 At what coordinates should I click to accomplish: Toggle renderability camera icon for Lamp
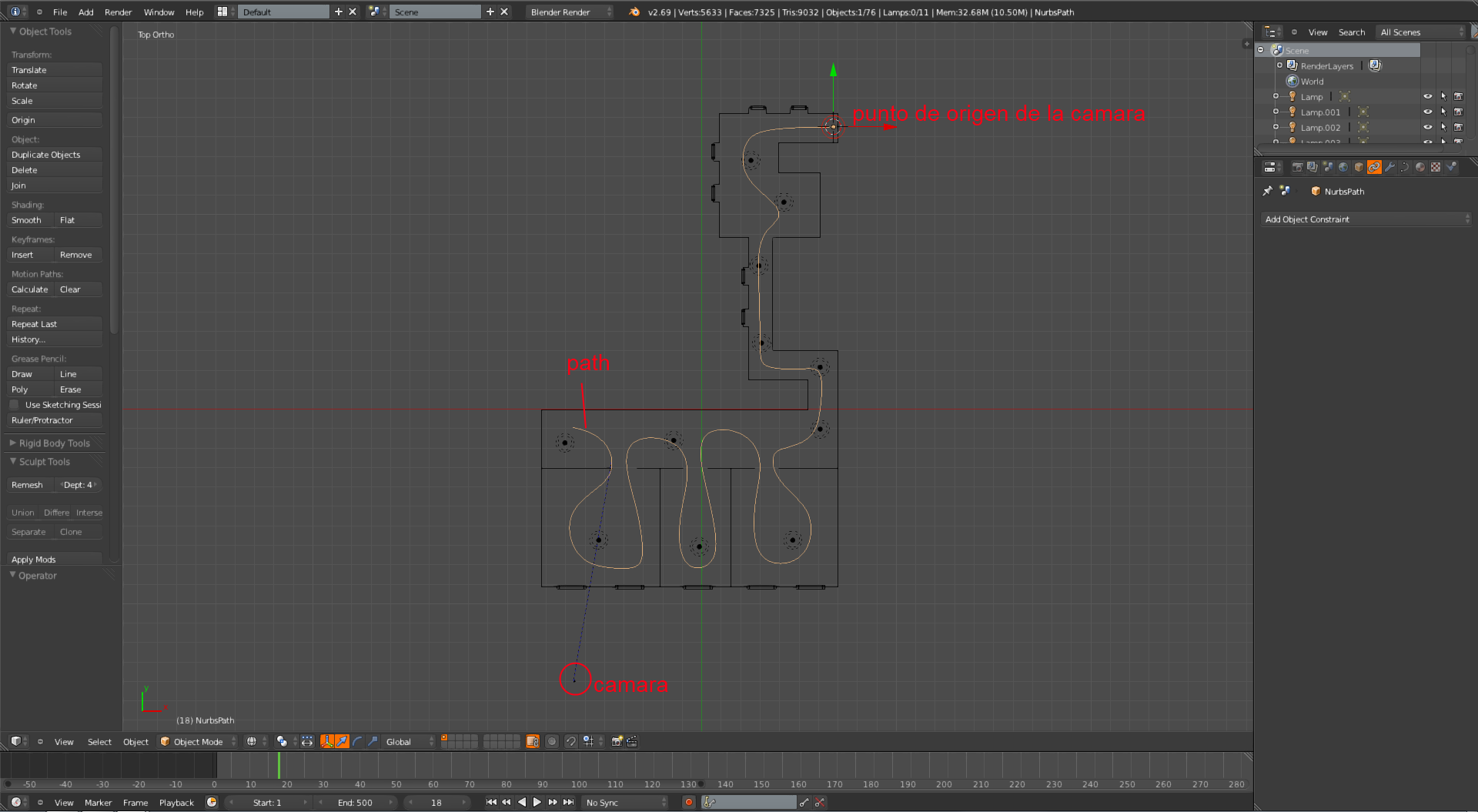point(1458,97)
